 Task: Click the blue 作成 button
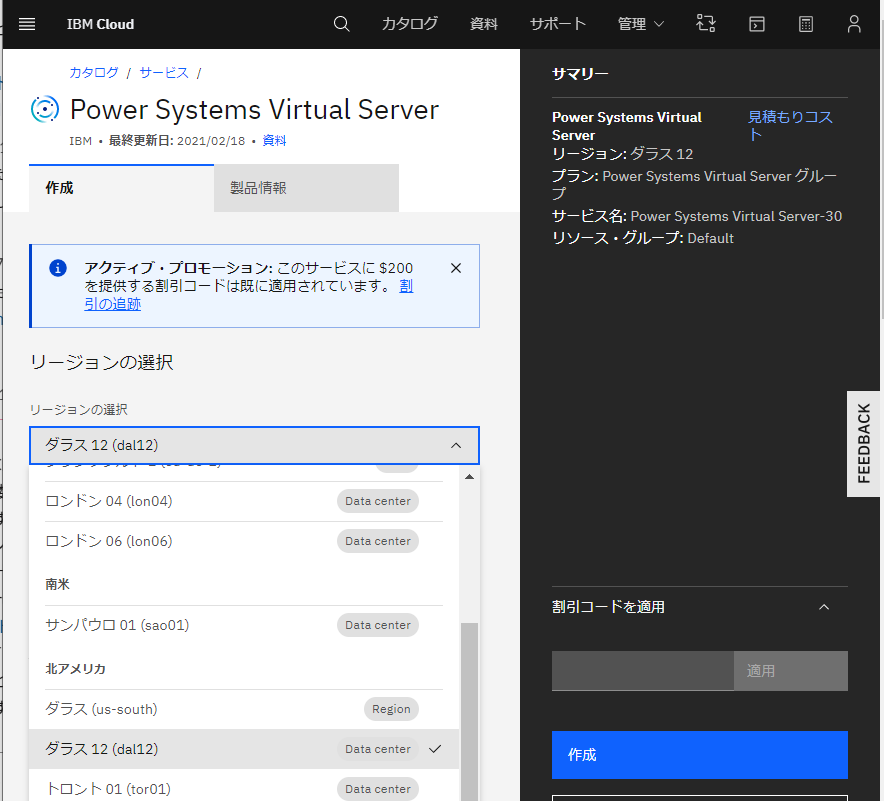coord(699,755)
